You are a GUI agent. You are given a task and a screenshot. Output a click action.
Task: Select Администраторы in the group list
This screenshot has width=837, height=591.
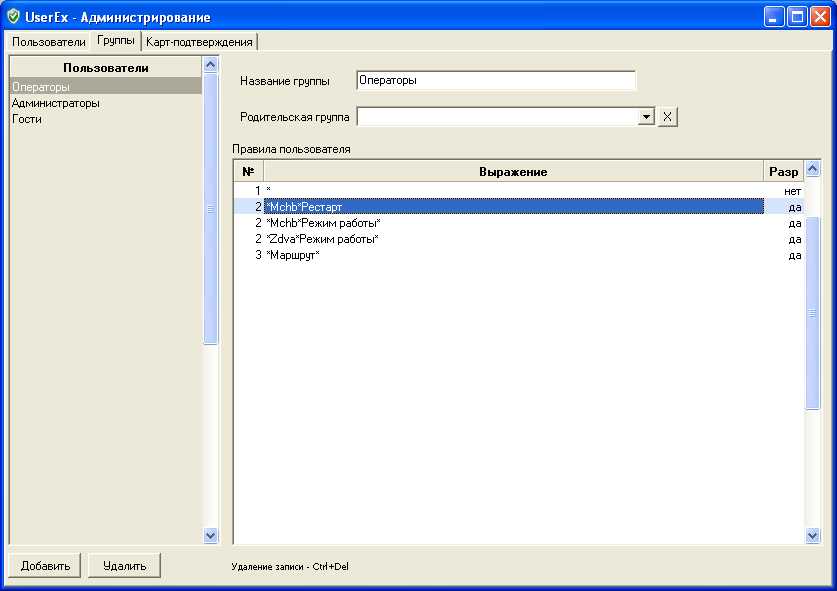tap(56, 103)
